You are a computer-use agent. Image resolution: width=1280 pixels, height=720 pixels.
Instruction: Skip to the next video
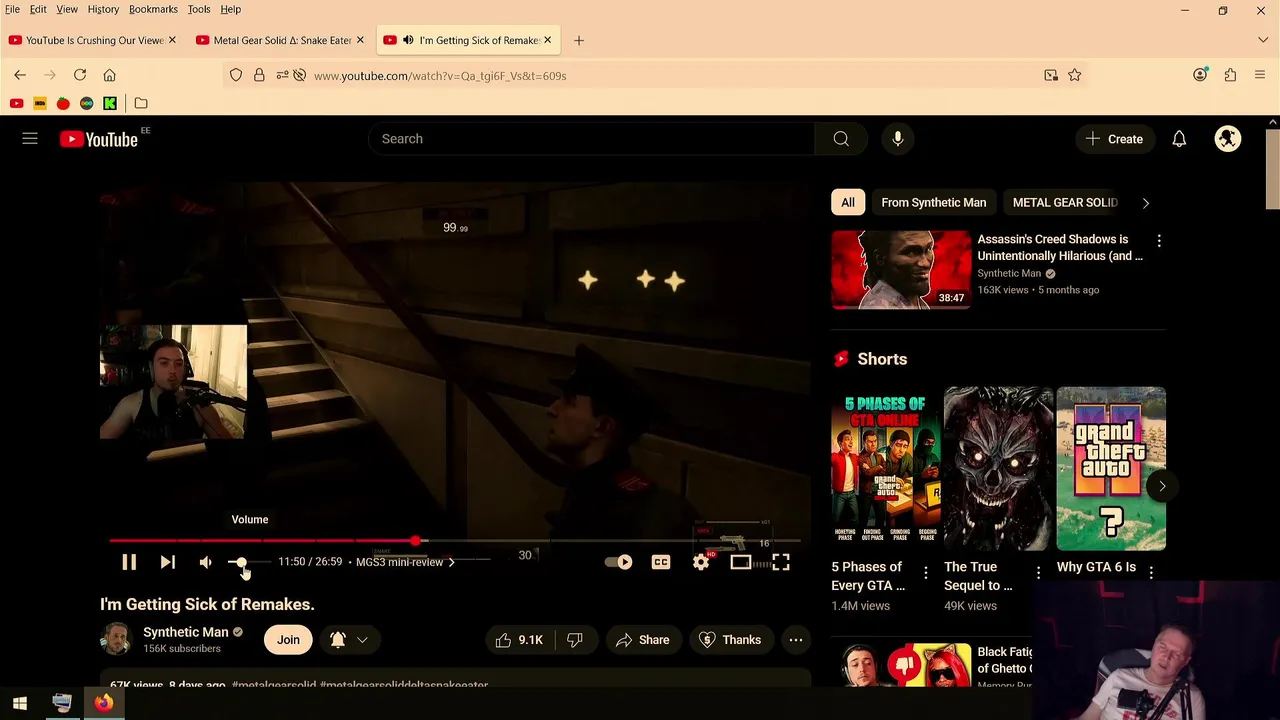pos(167,562)
